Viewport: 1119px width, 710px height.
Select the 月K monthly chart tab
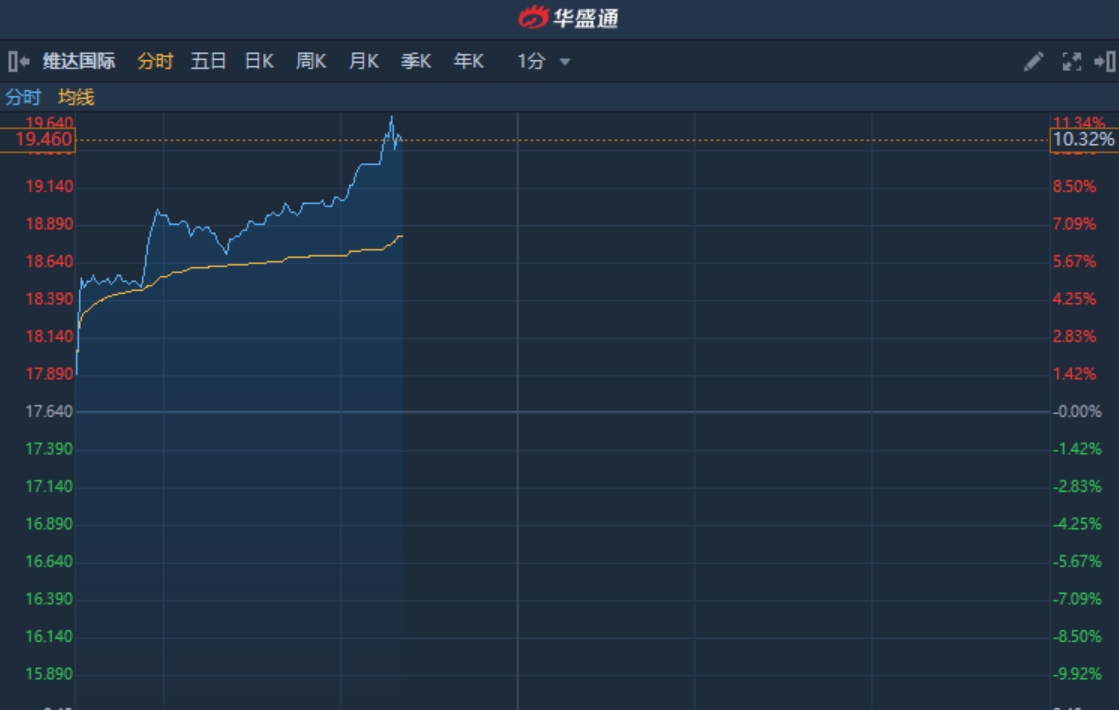click(x=363, y=61)
